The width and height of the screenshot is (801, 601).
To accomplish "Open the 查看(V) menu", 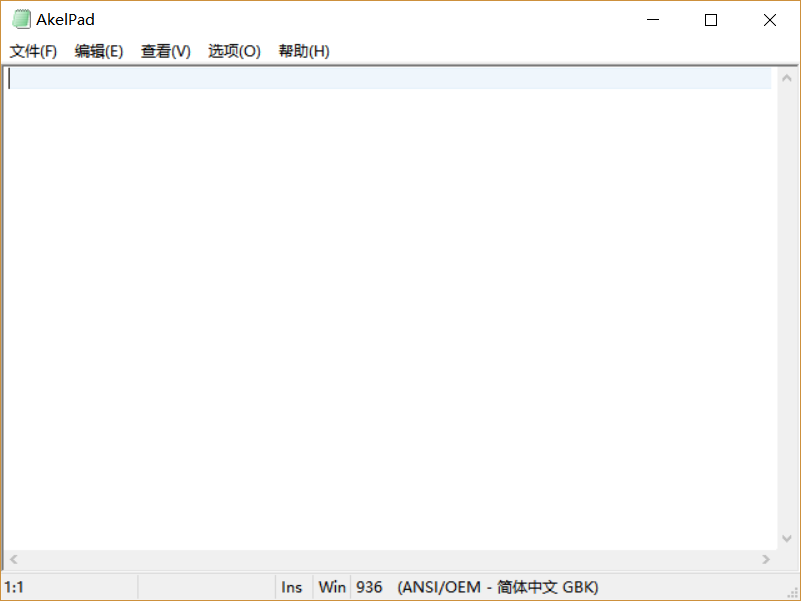I will (166, 51).
